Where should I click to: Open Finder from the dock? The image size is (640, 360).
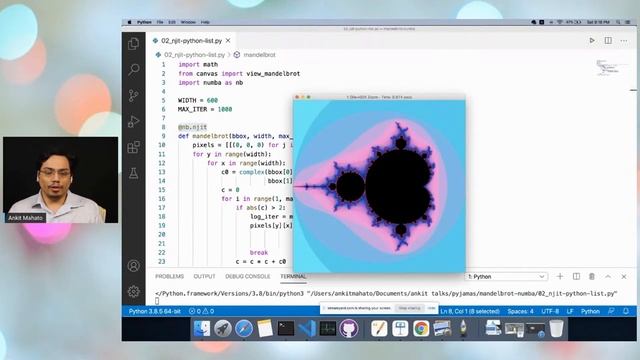202,328
